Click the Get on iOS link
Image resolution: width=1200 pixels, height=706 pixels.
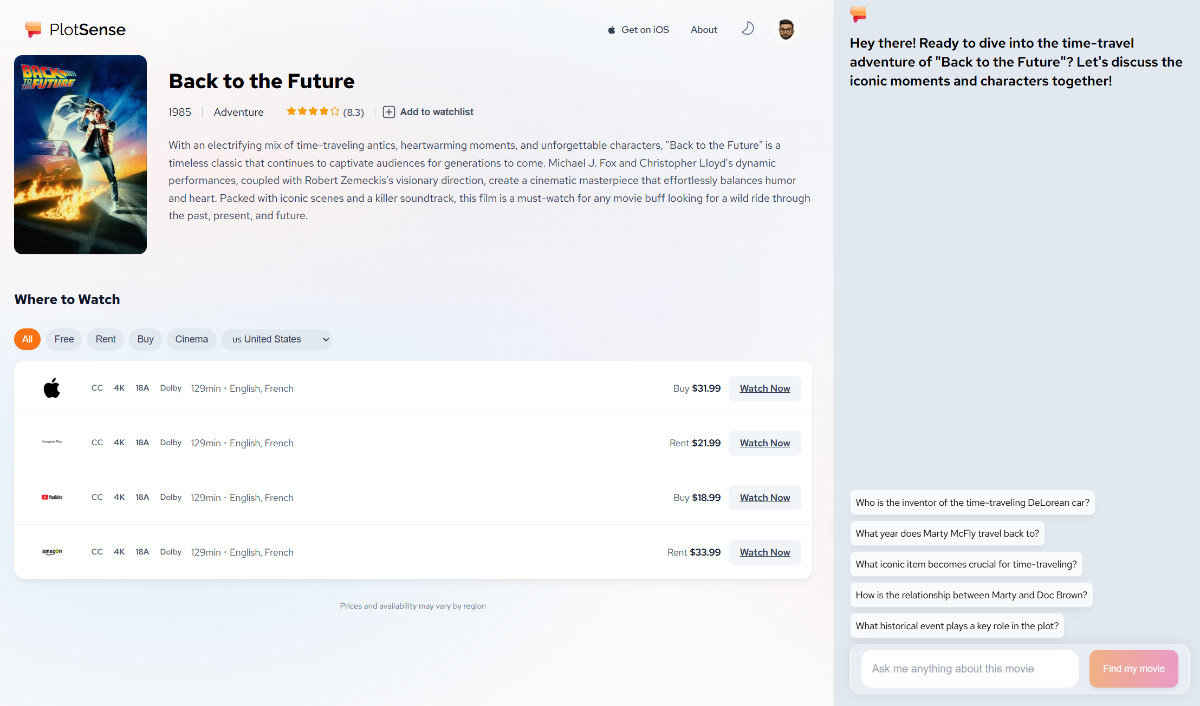638,30
